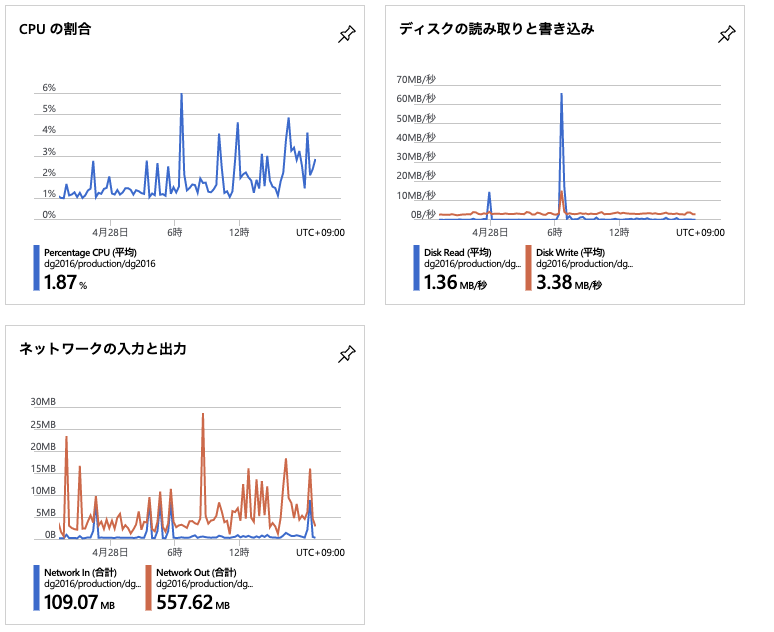Click the blue Percentage CPU legend color bar
Viewport: 774px width, 632px height.
[36, 268]
